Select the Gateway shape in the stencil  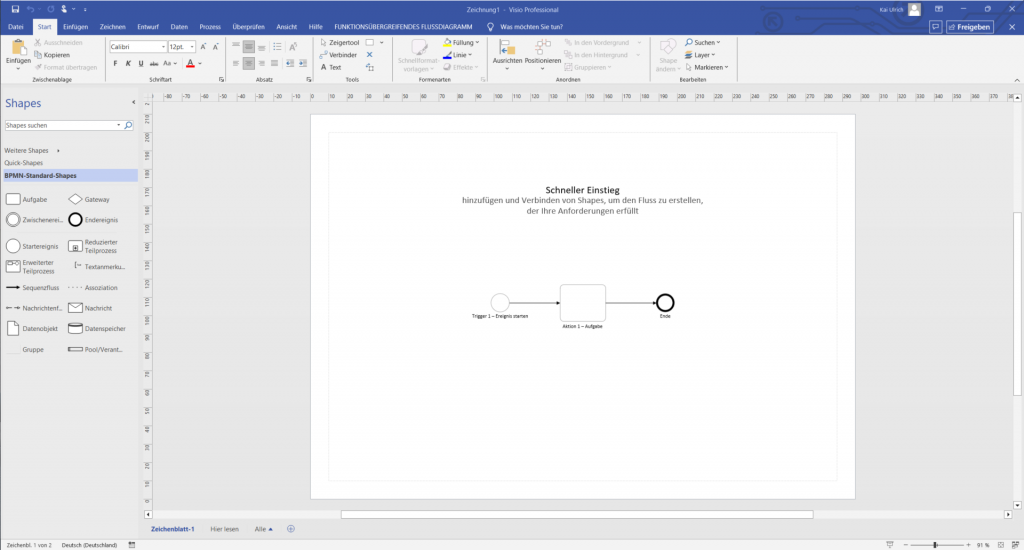pos(75,199)
